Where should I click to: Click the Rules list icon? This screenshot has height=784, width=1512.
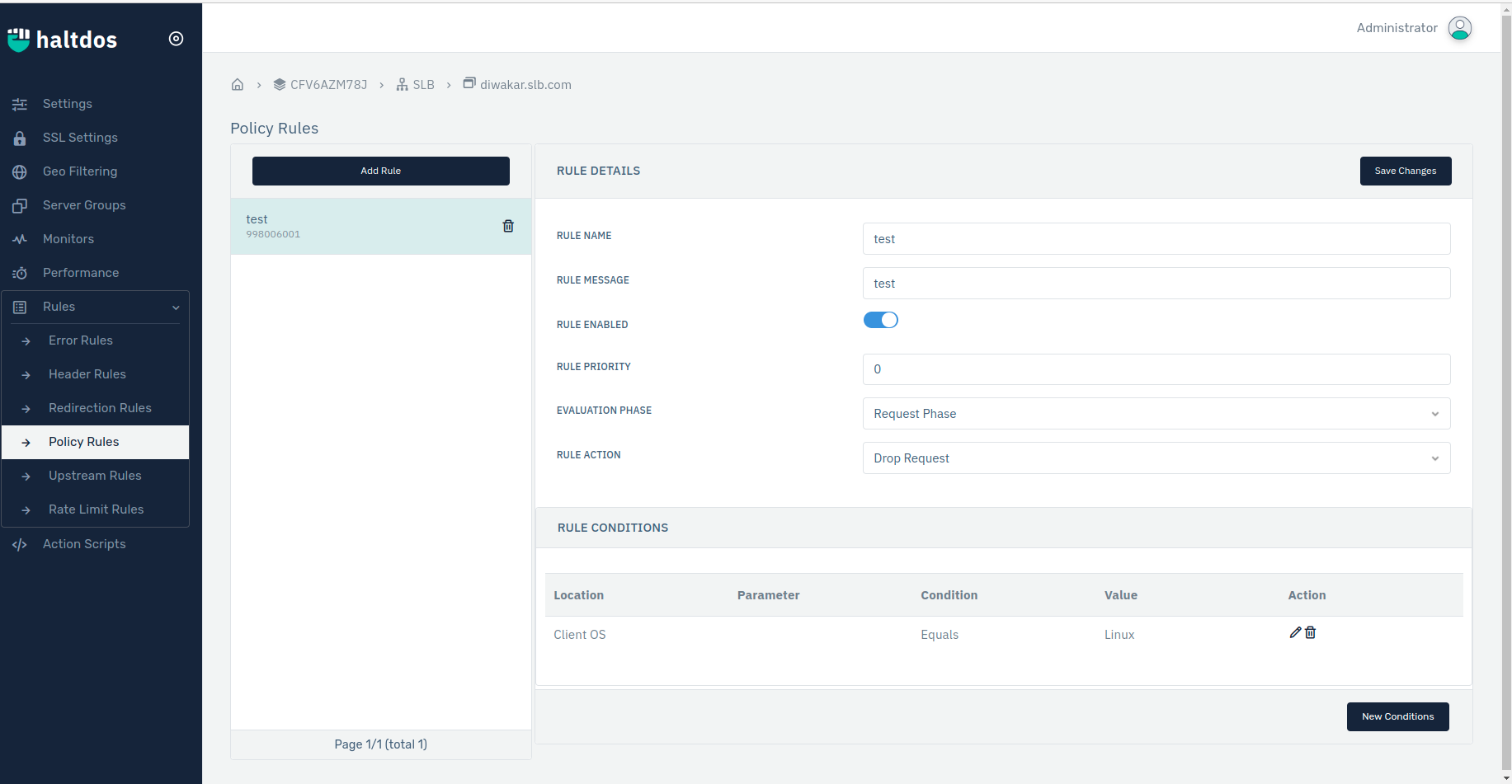pos(20,307)
